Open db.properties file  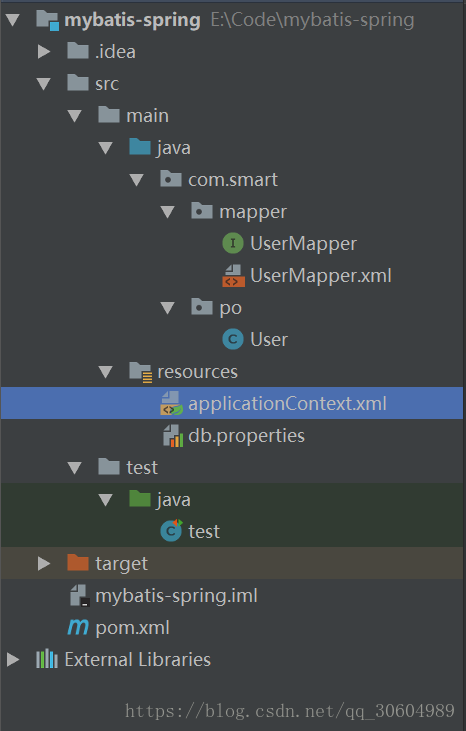pos(247,436)
